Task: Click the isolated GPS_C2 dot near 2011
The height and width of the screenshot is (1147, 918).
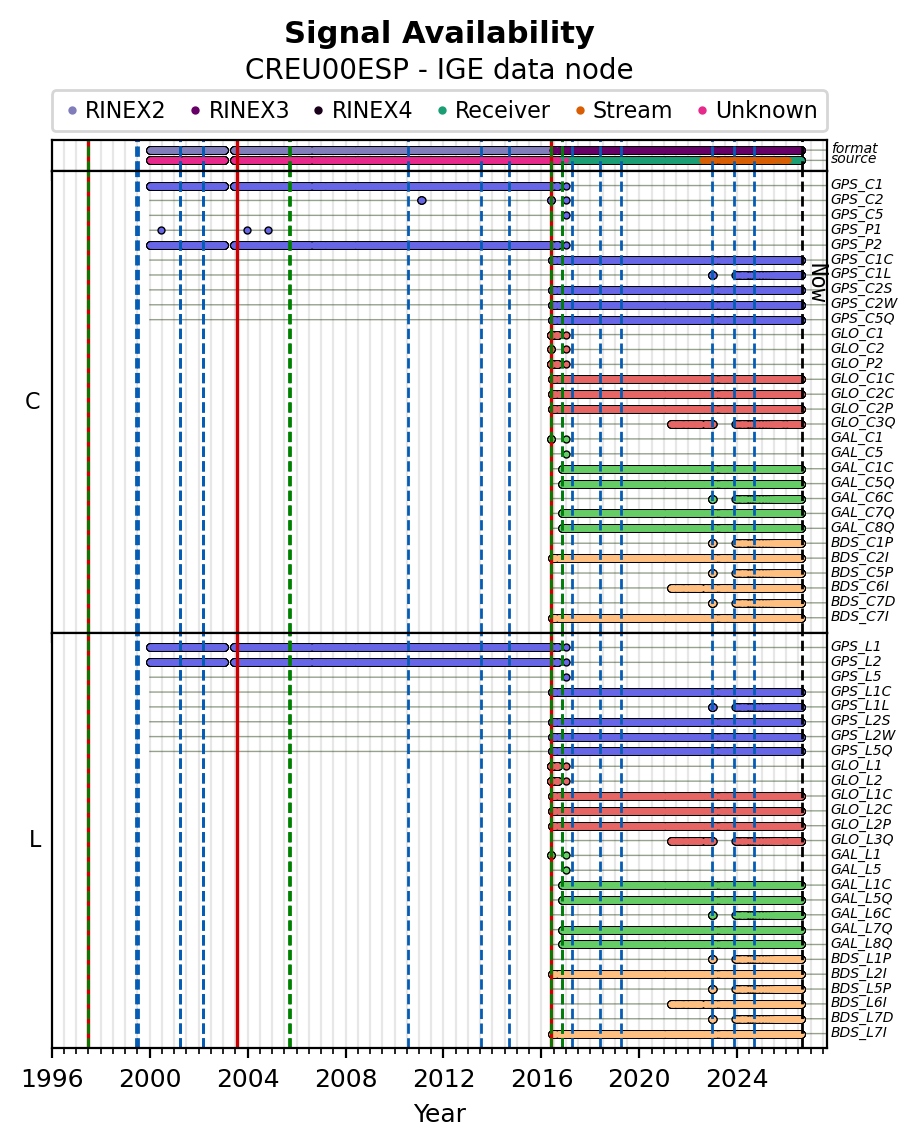Action: (421, 200)
